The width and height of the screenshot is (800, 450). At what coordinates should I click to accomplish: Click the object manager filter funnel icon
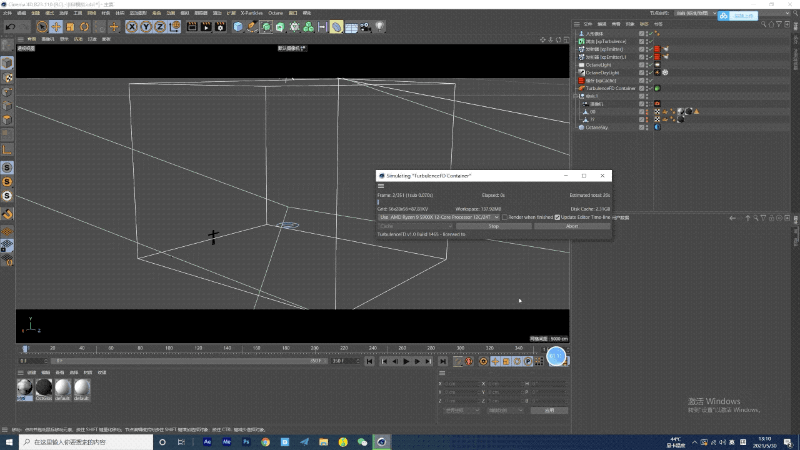(x=779, y=24)
